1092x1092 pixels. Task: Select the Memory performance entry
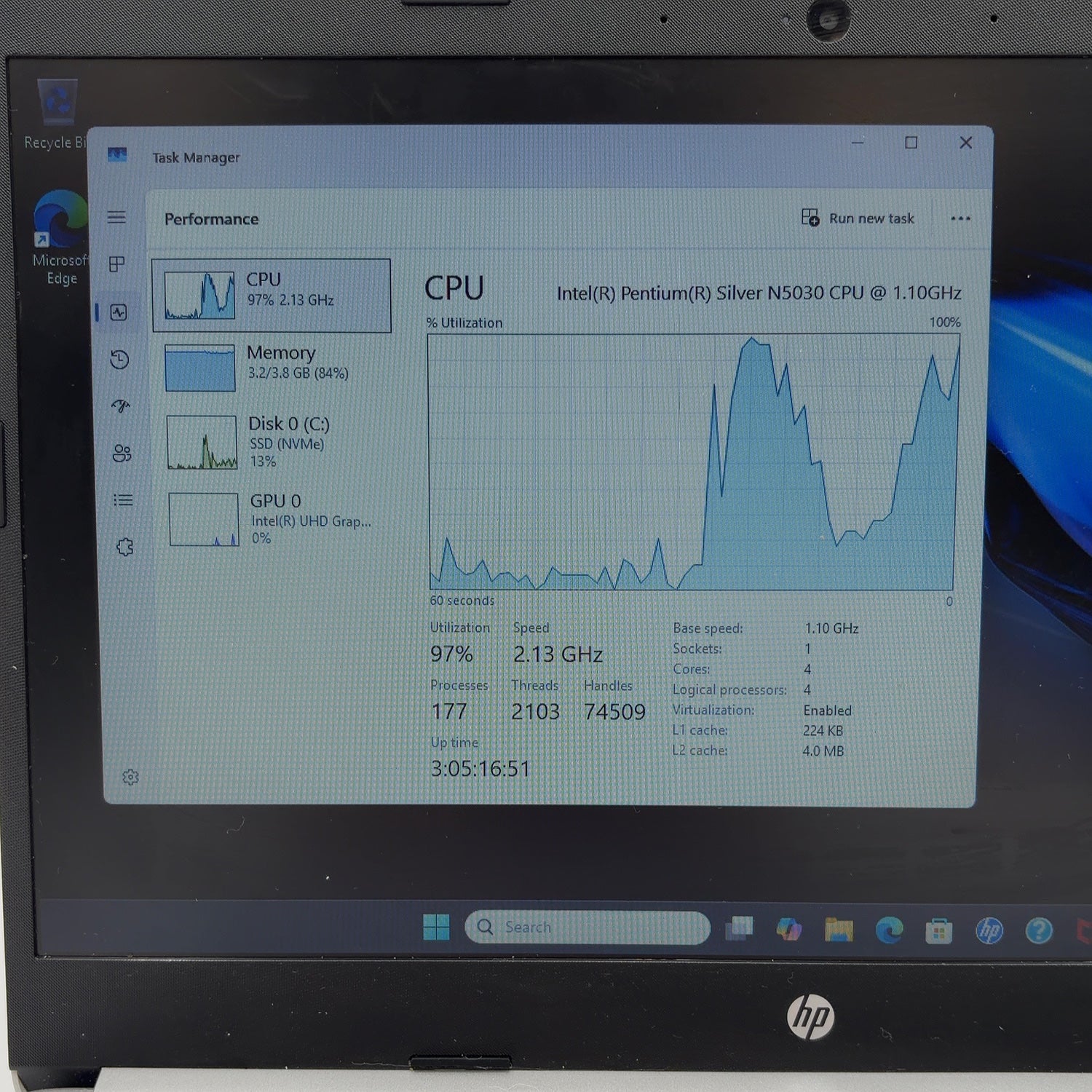[x=273, y=367]
